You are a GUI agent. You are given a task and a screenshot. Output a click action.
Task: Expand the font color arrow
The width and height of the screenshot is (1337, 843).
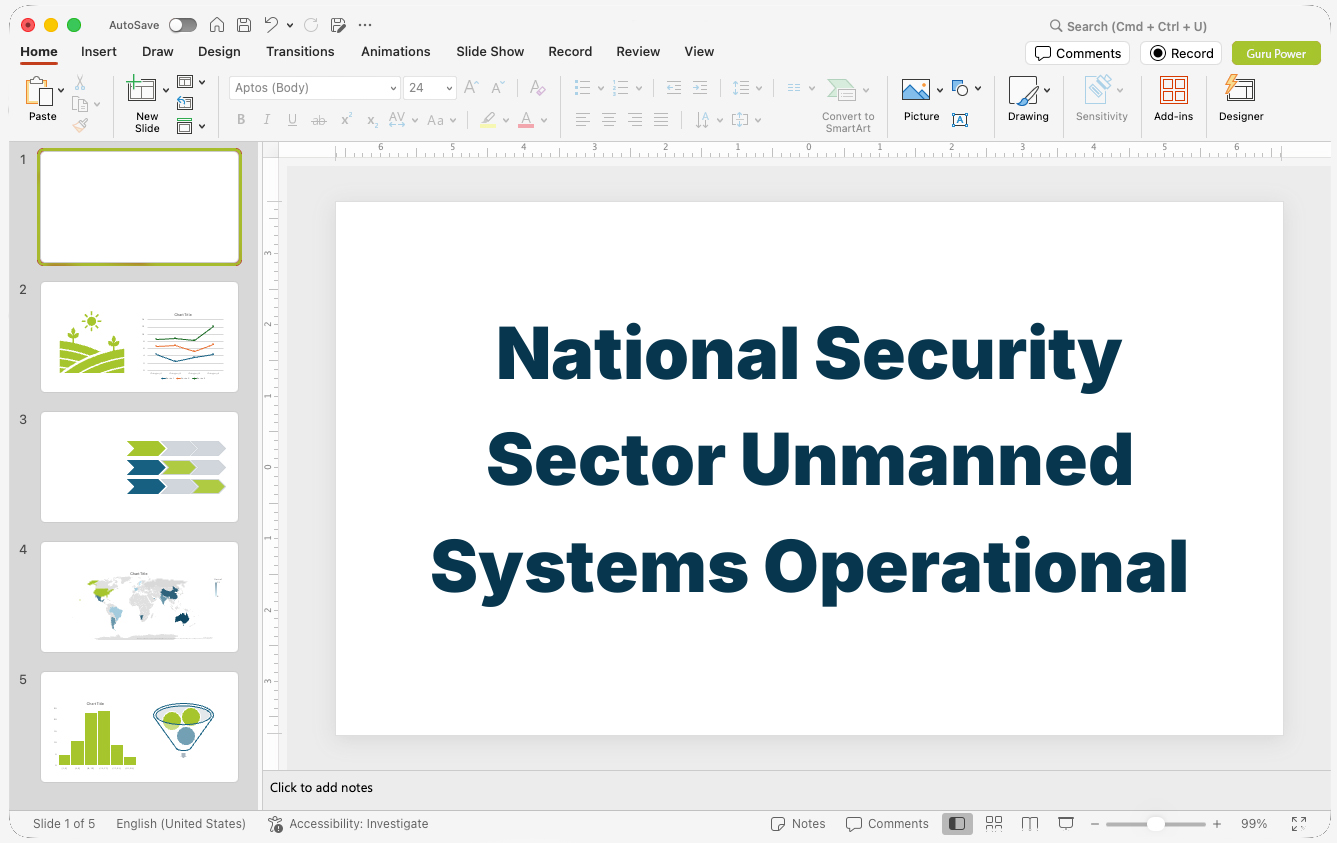pyautogui.click(x=544, y=121)
